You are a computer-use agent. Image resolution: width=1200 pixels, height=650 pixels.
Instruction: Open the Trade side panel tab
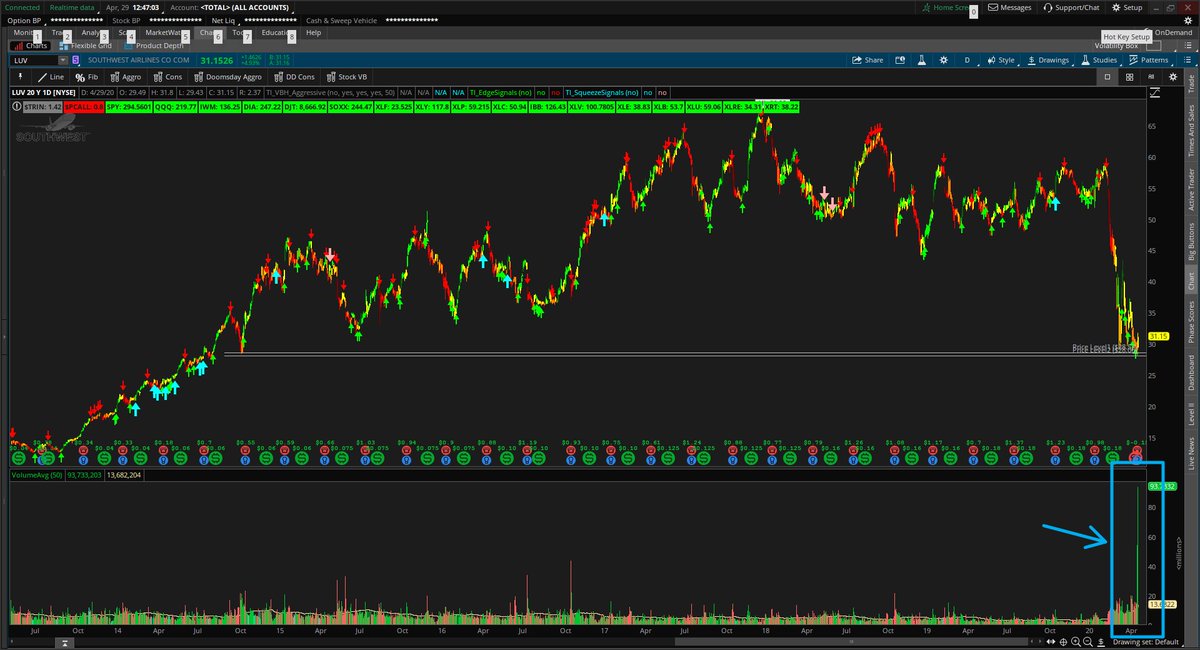click(1191, 83)
